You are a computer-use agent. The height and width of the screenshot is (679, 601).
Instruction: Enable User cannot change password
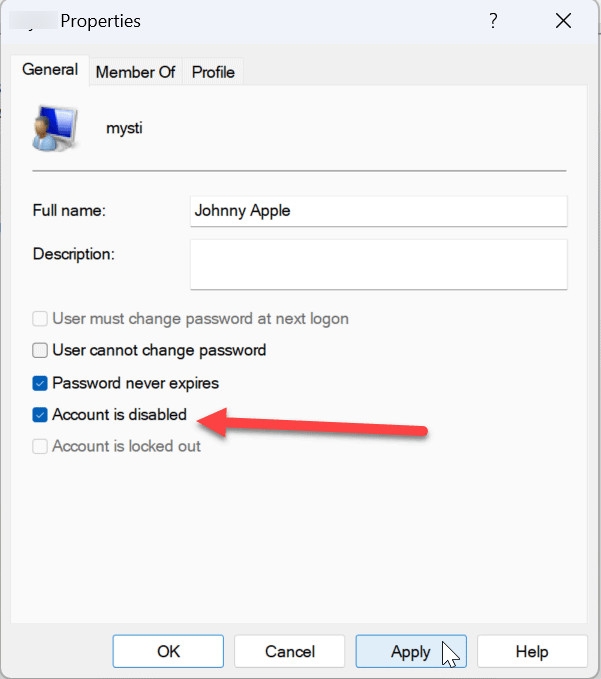[x=40, y=350]
